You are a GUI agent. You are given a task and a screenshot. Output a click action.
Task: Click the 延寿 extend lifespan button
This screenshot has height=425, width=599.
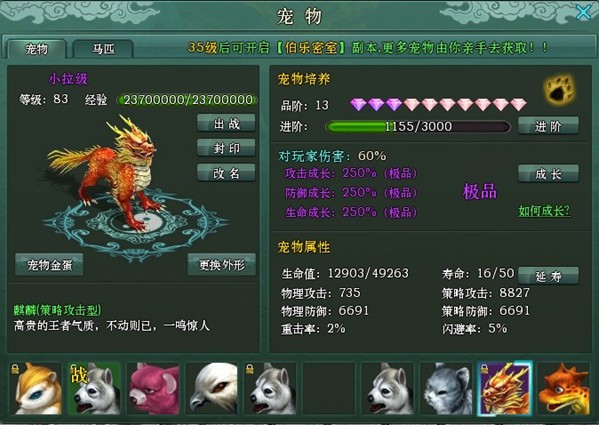point(548,276)
